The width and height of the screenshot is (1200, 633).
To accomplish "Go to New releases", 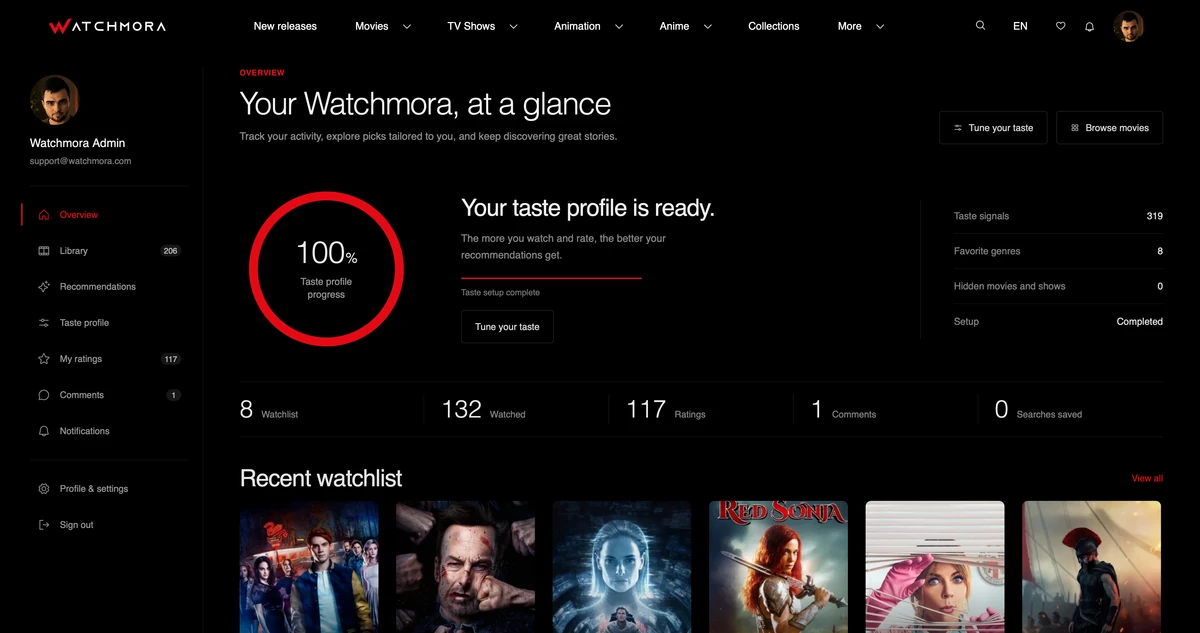I will click(285, 26).
